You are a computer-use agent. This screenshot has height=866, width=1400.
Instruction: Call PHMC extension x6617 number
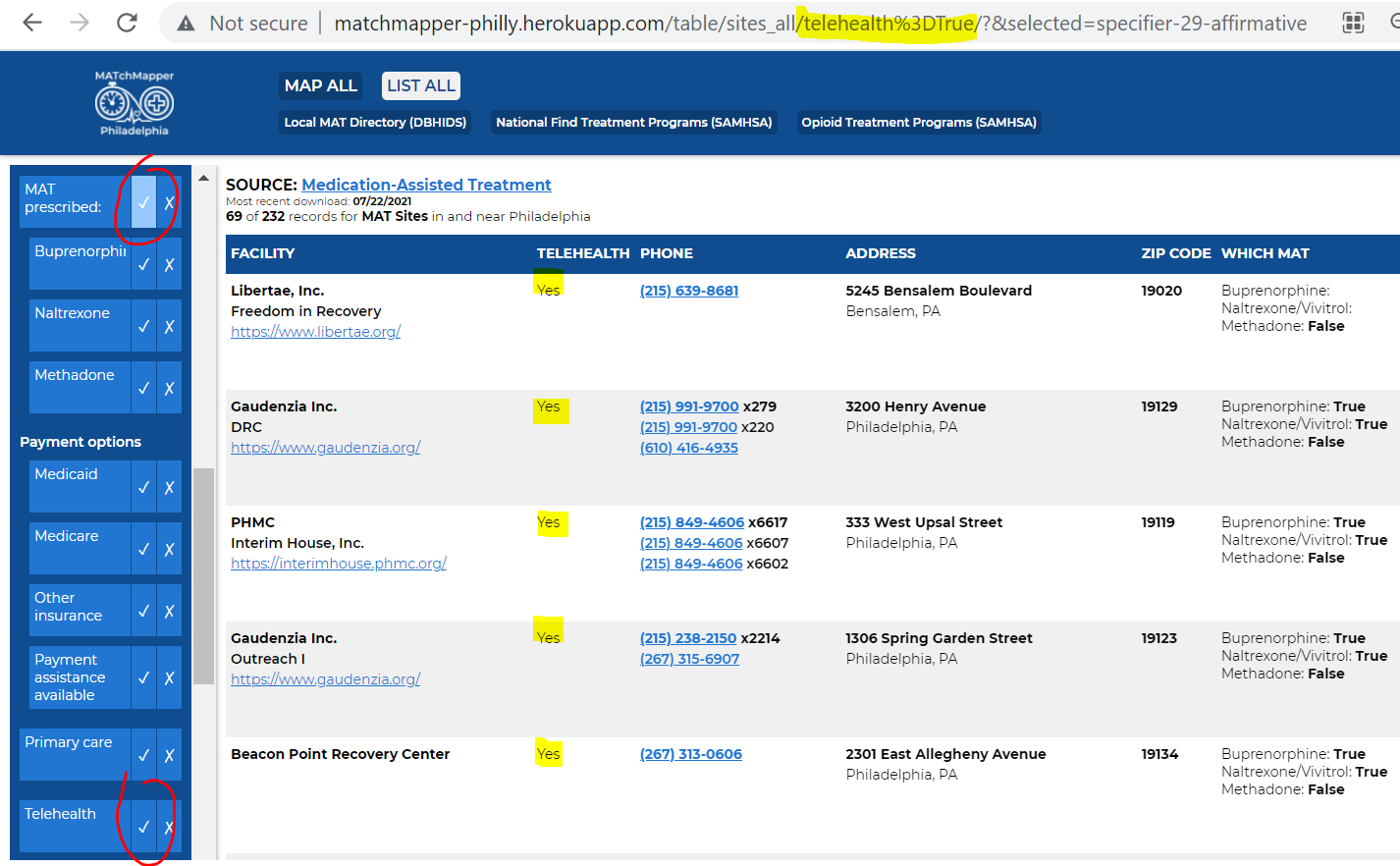[692, 522]
